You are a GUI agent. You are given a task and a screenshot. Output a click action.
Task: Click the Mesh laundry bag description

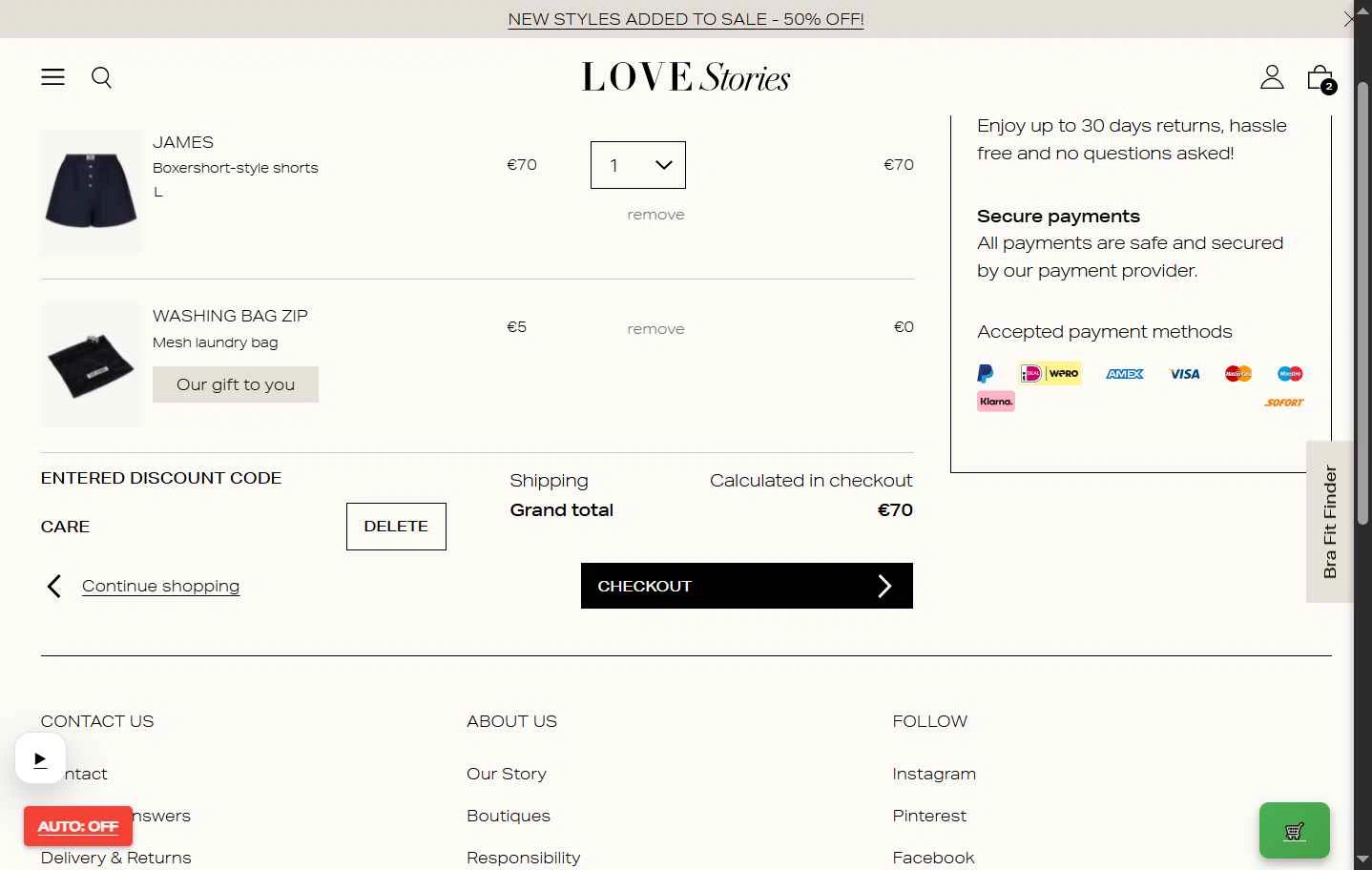pos(216,342)
